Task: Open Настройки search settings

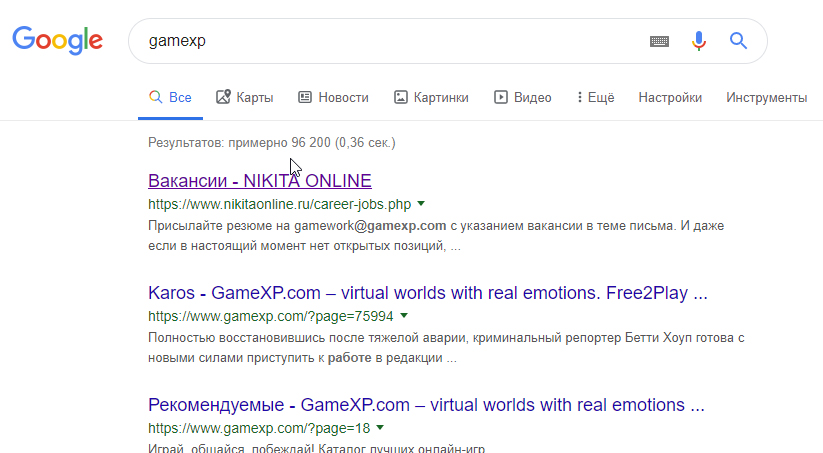Action: (669, 97)
